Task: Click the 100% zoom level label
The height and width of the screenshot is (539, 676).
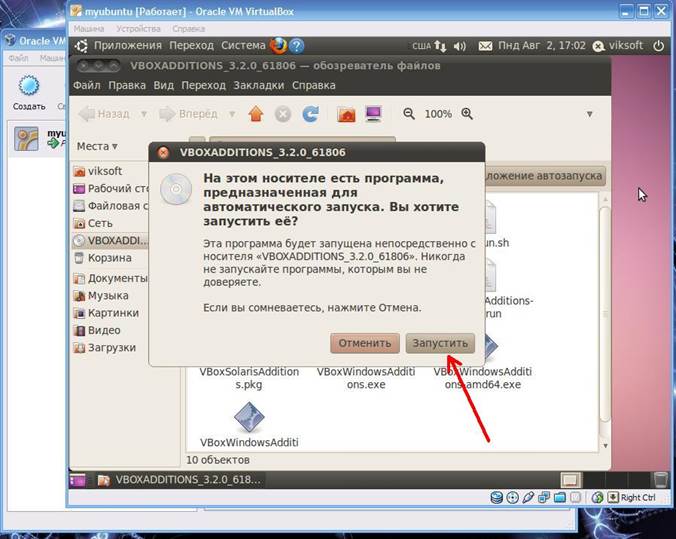Action: point(438,114)
